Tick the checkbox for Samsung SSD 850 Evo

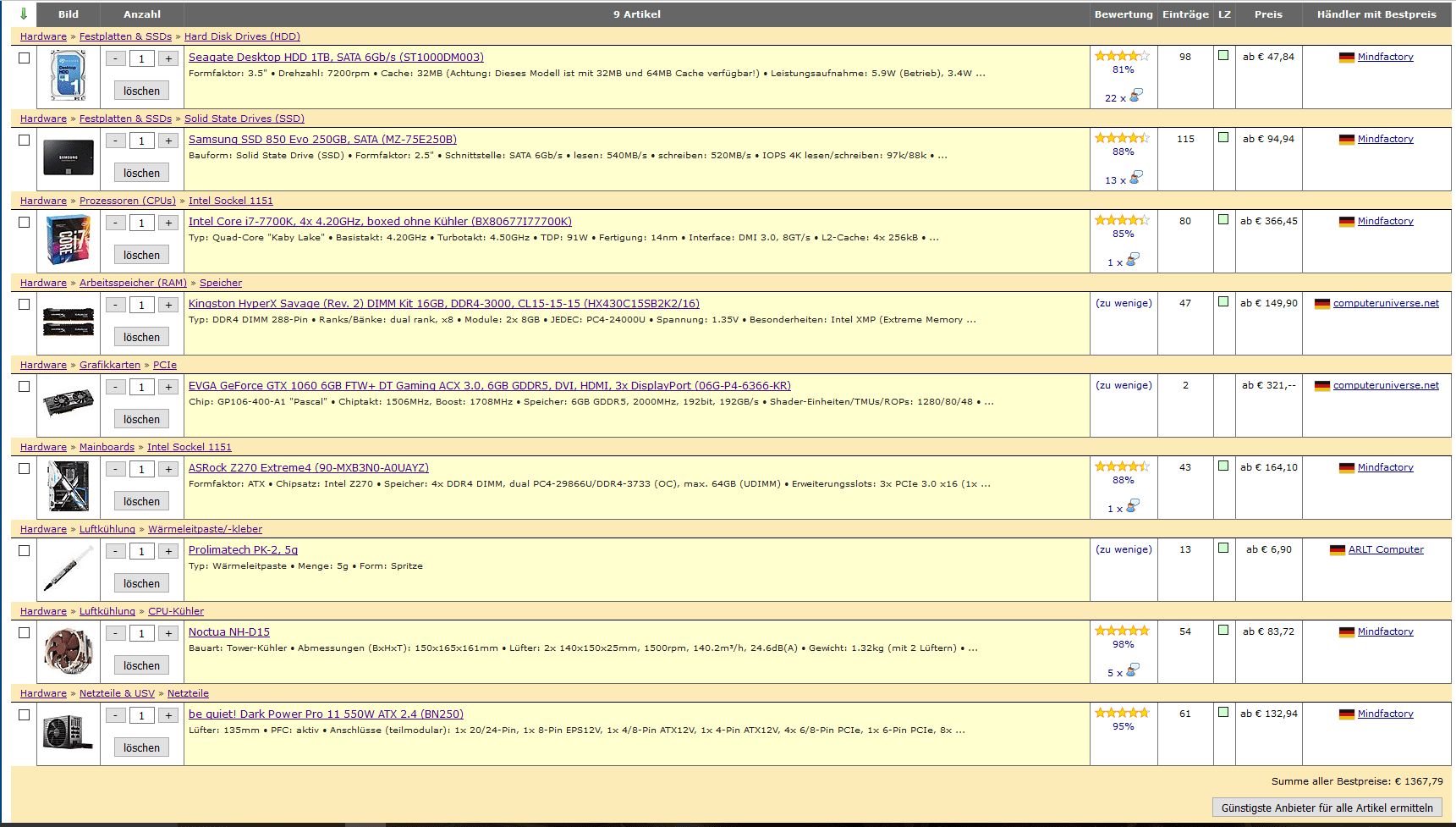24,140
